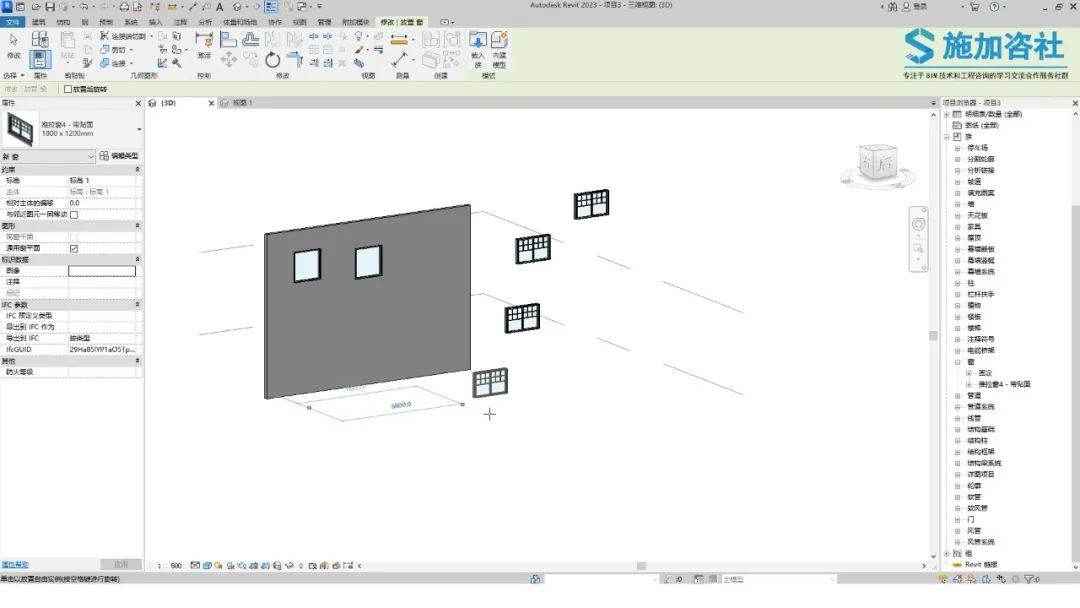Open the 属性帮助 (Properties help) link
The image size is (1080, 608).
[15, 565]
